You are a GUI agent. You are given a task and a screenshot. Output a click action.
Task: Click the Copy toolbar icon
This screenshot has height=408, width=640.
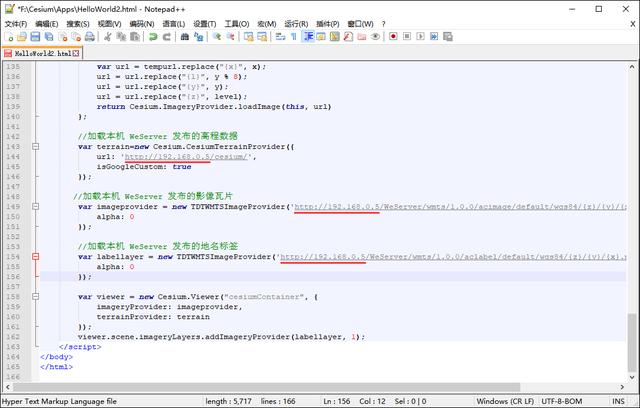[121, 37]
